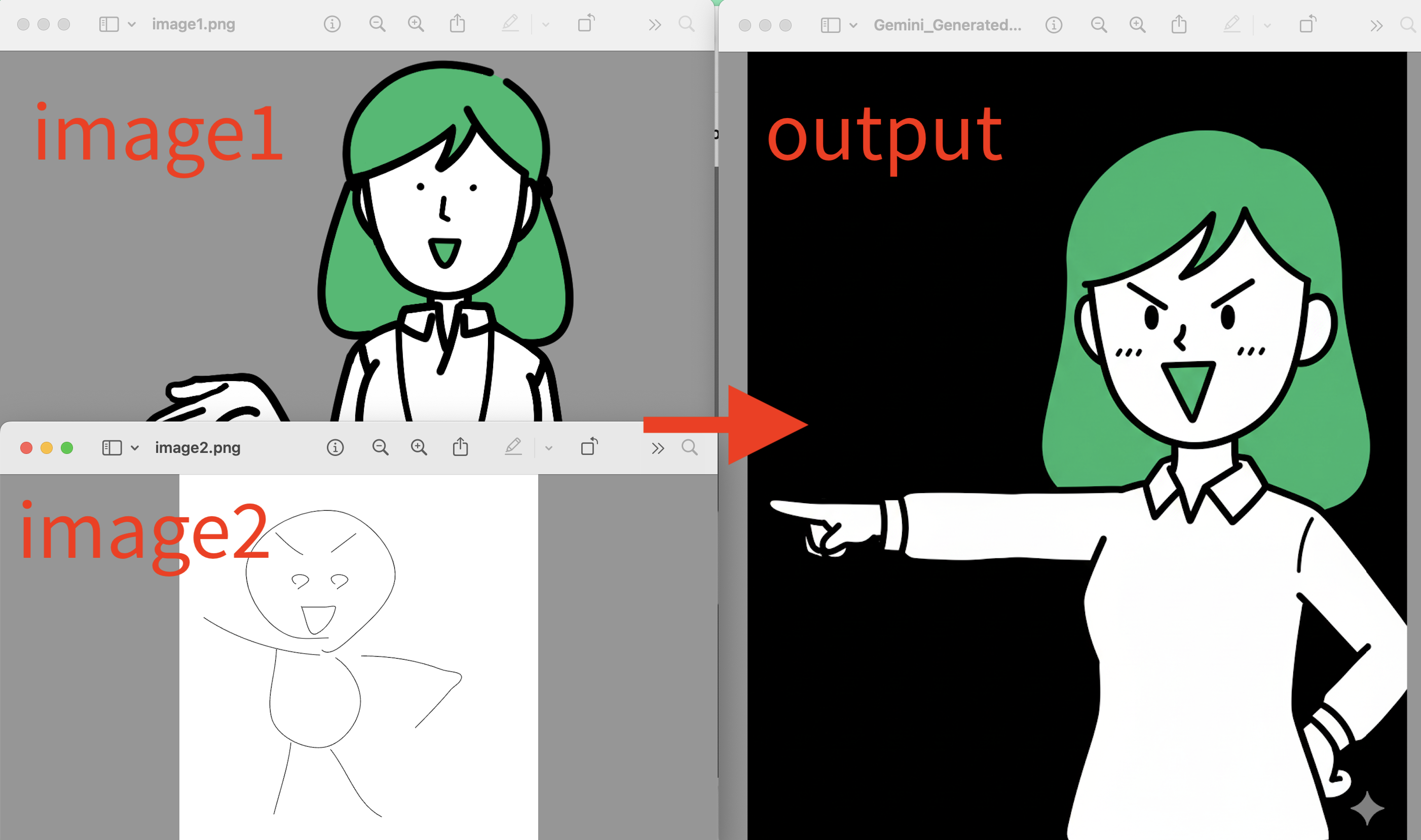Image resolution: width=1421 pixels, height=840 pixels.
Task: Share image1.png via share icon
Action: coord(458,24)
